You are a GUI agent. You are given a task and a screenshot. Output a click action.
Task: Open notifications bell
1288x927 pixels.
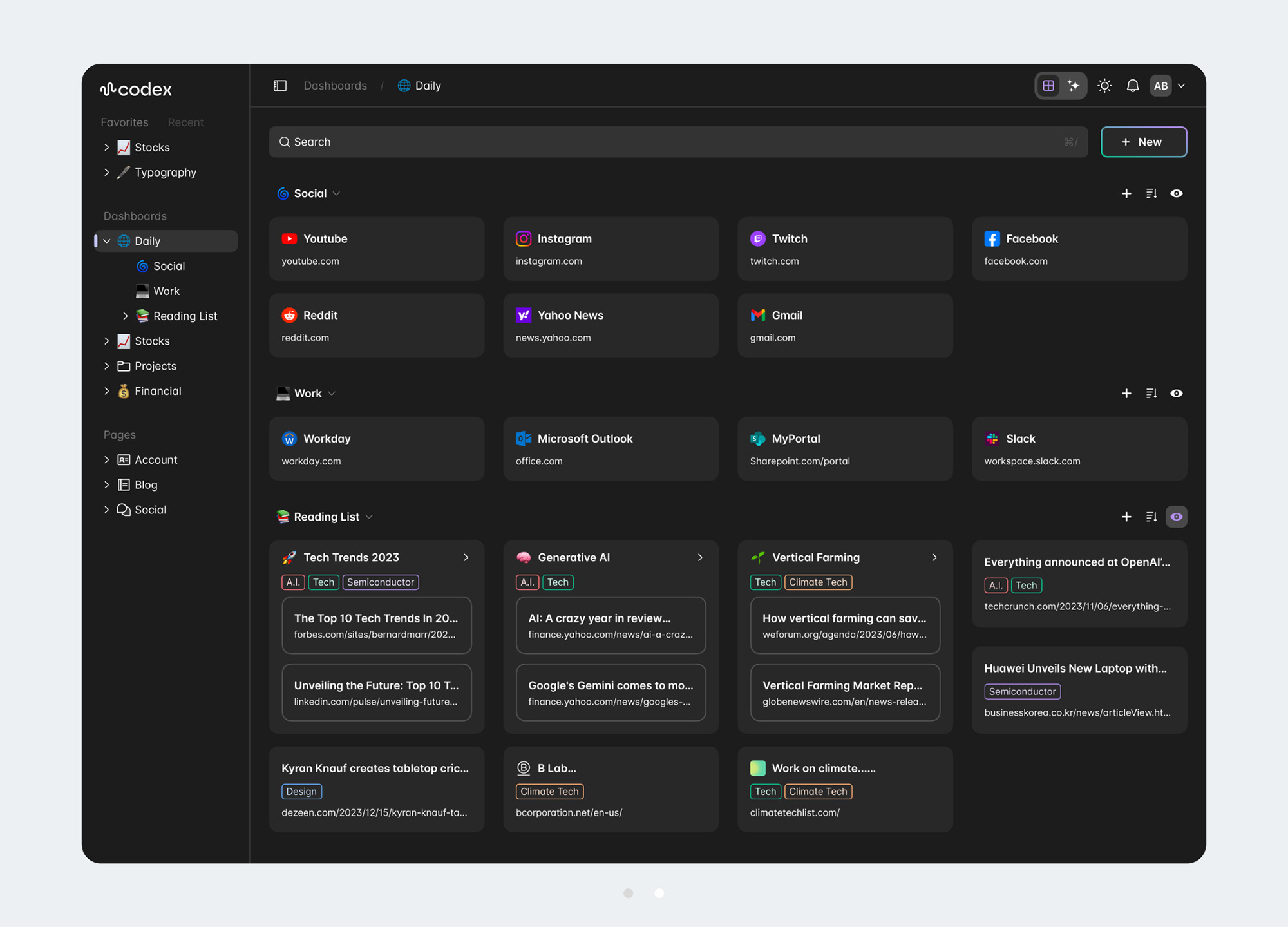[1133, 86]
